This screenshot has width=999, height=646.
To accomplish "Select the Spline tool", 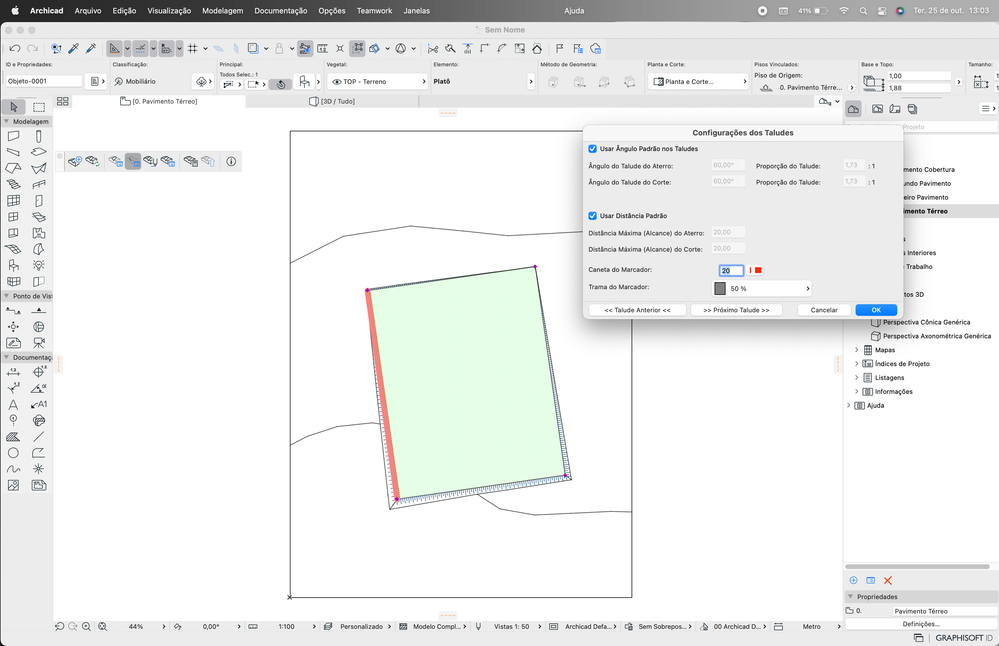I will tap(13, 469).
